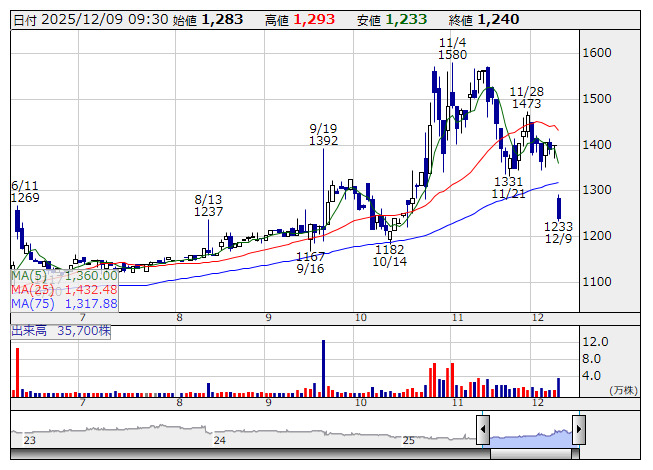
Task: Click the 12/9 1233 low candlestick
Action: [559, 207]
